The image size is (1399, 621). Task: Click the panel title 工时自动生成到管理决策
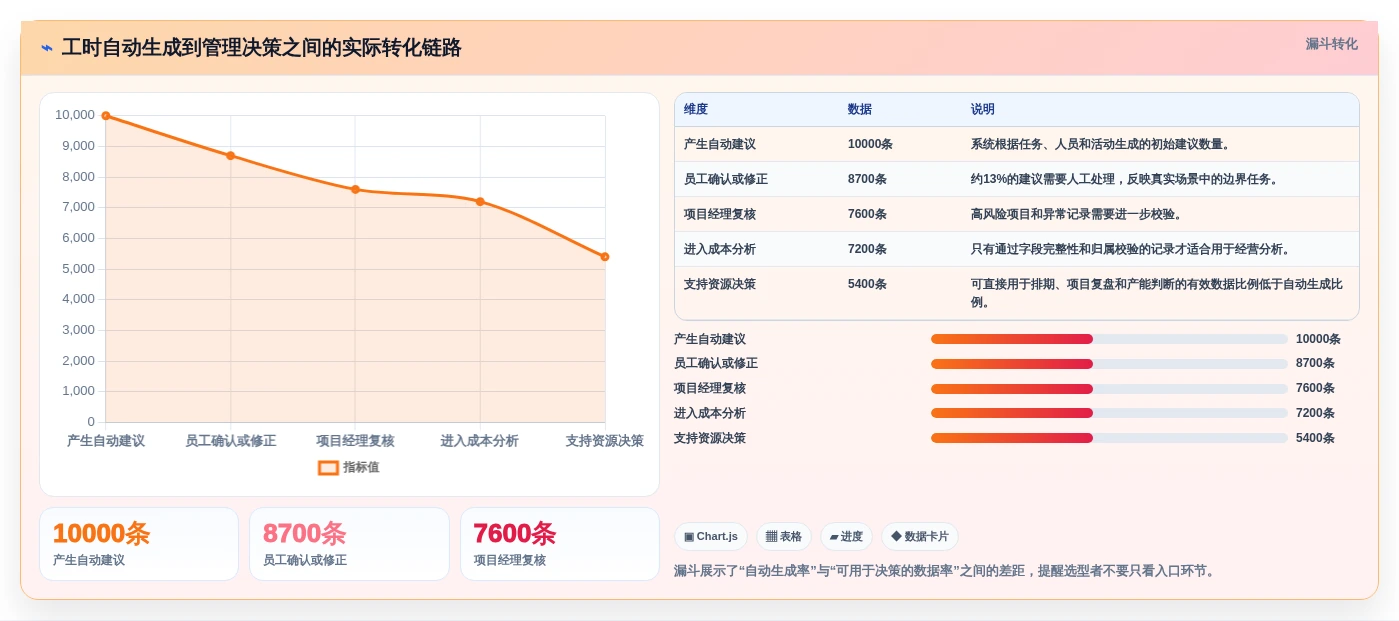[262, 48]
